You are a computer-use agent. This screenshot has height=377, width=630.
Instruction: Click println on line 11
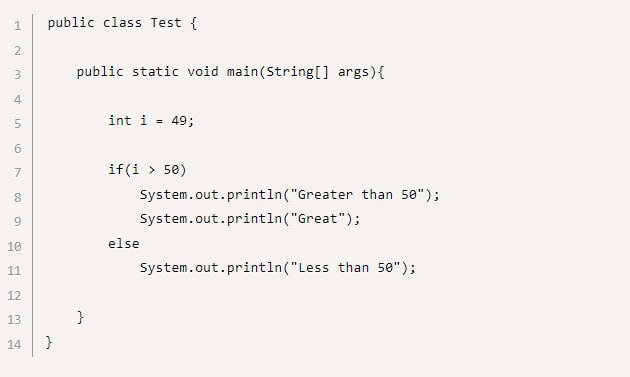[x=254, y=268]
